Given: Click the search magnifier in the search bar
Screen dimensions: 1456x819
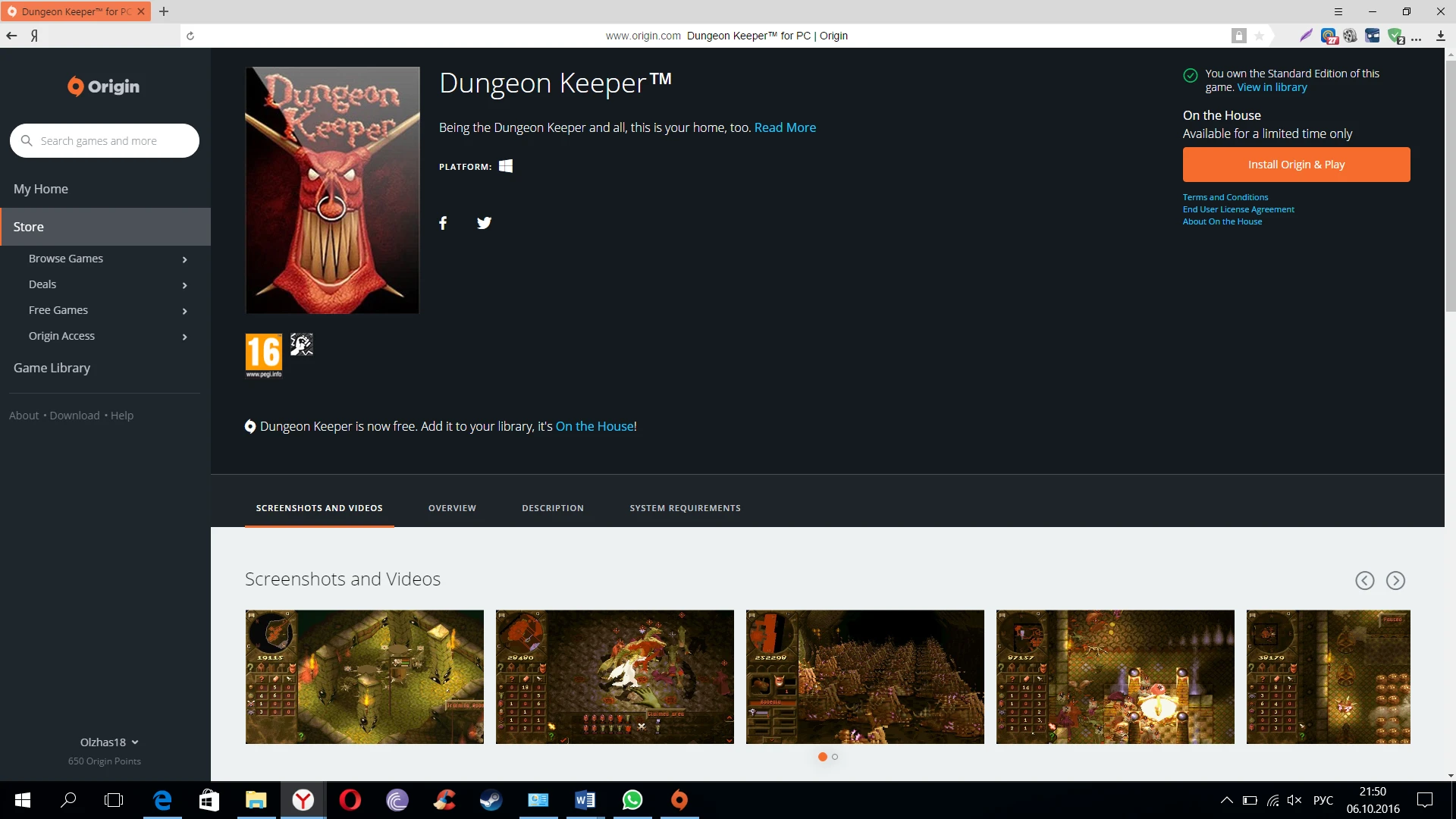Looking at the screenshot, I should (x=27, y=140).
